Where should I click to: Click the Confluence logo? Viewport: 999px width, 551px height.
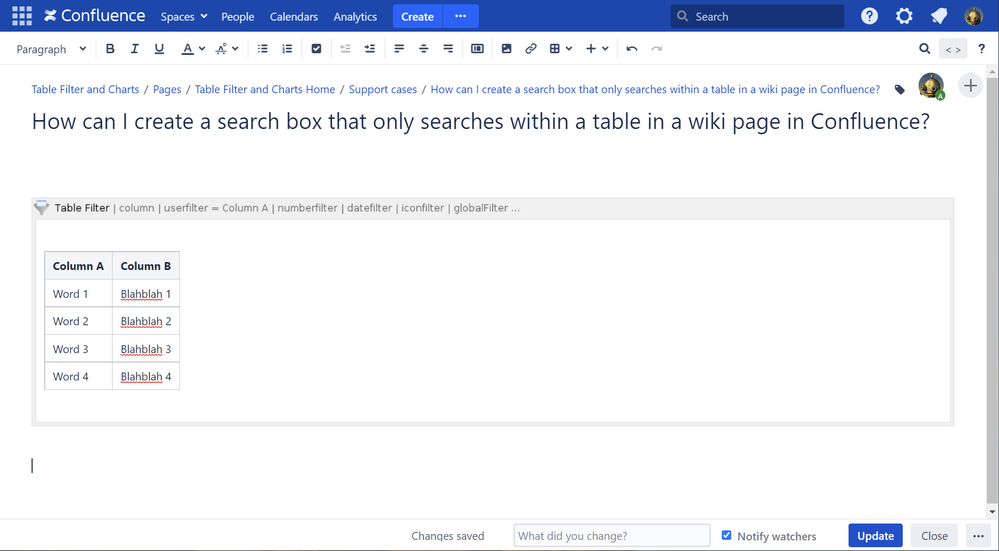coord(94,16)
